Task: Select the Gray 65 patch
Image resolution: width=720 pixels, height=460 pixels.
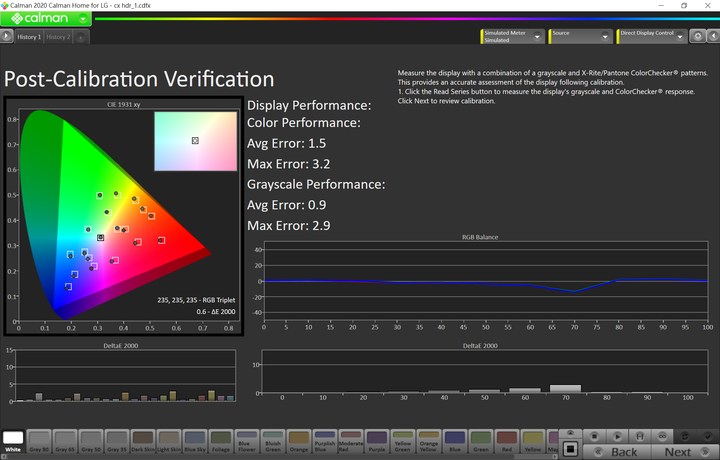Action: [x=65, y=442]
